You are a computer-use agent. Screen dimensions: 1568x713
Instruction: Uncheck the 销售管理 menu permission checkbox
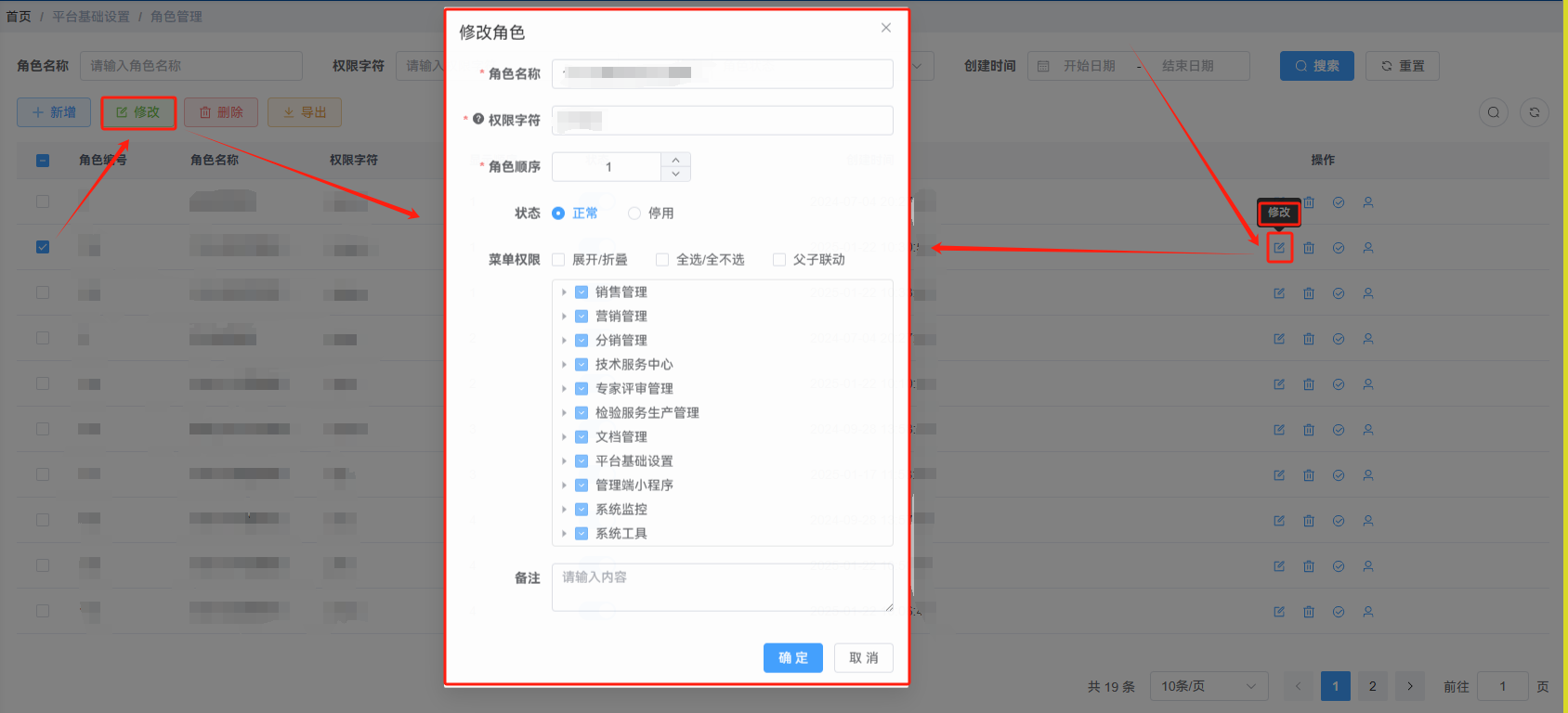coord(581,292)
